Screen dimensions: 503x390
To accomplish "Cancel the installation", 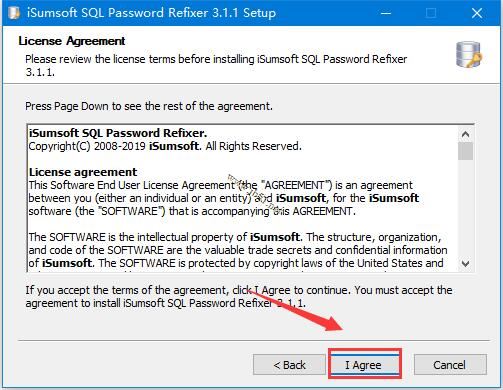I will pyautogui.click(x=450, y=365).
